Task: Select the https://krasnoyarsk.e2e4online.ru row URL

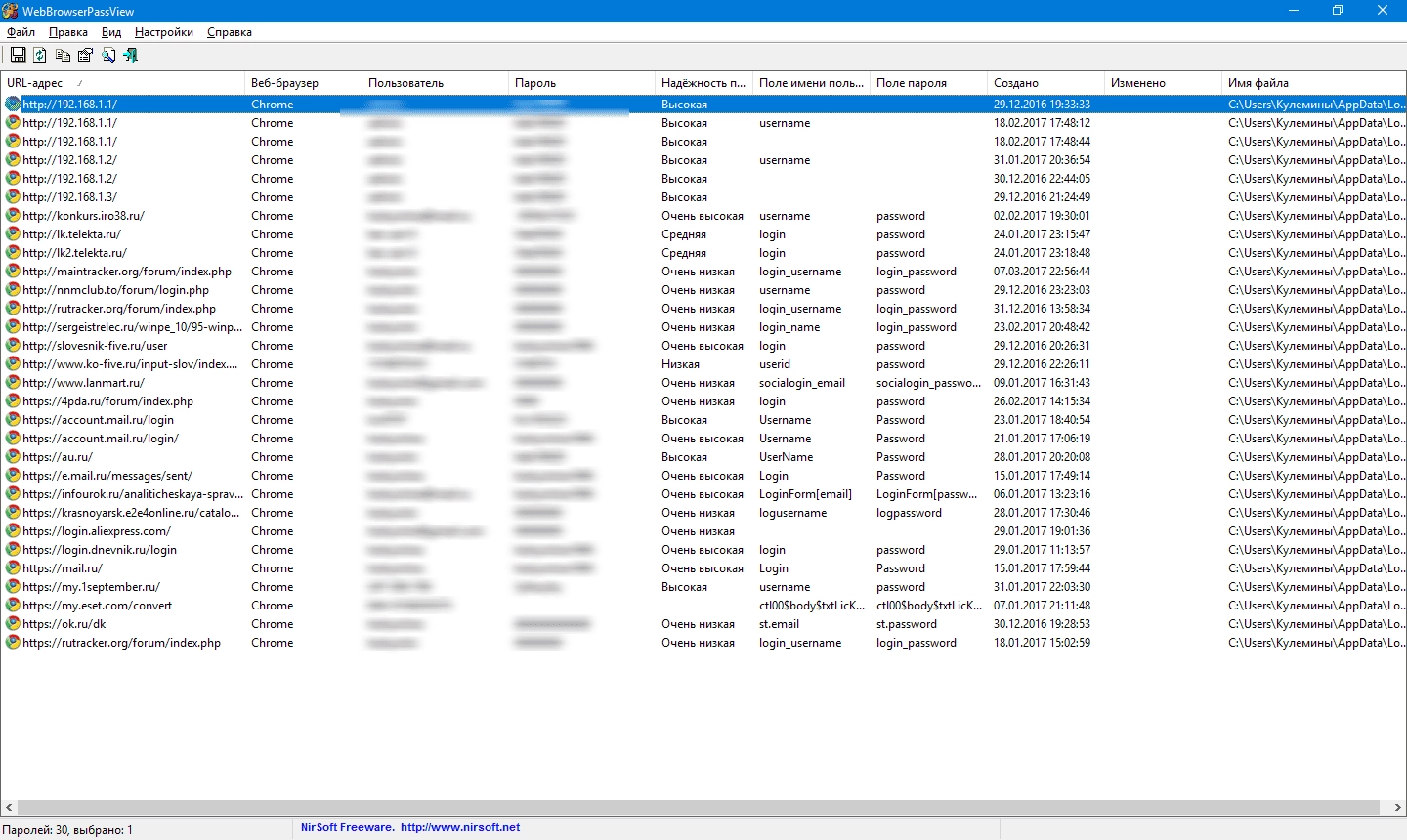Action: point(131,513)
